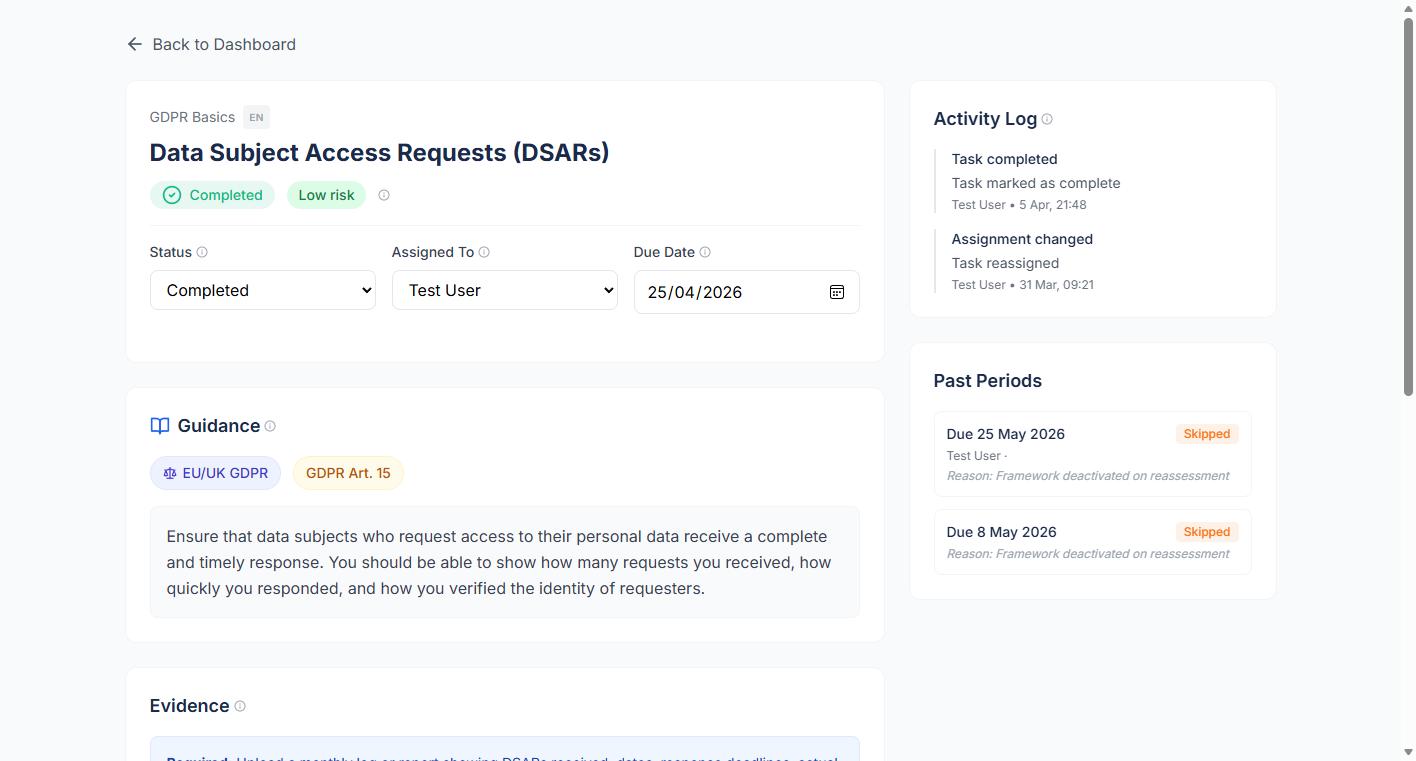Click the back arrow icon
Image resolution: width=1416 pixels, height=761 pixels.
click(135, 44)
